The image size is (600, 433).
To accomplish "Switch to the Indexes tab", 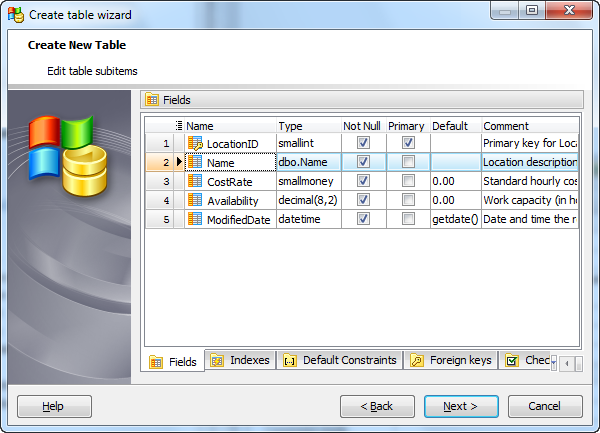I will click(239, 361).
